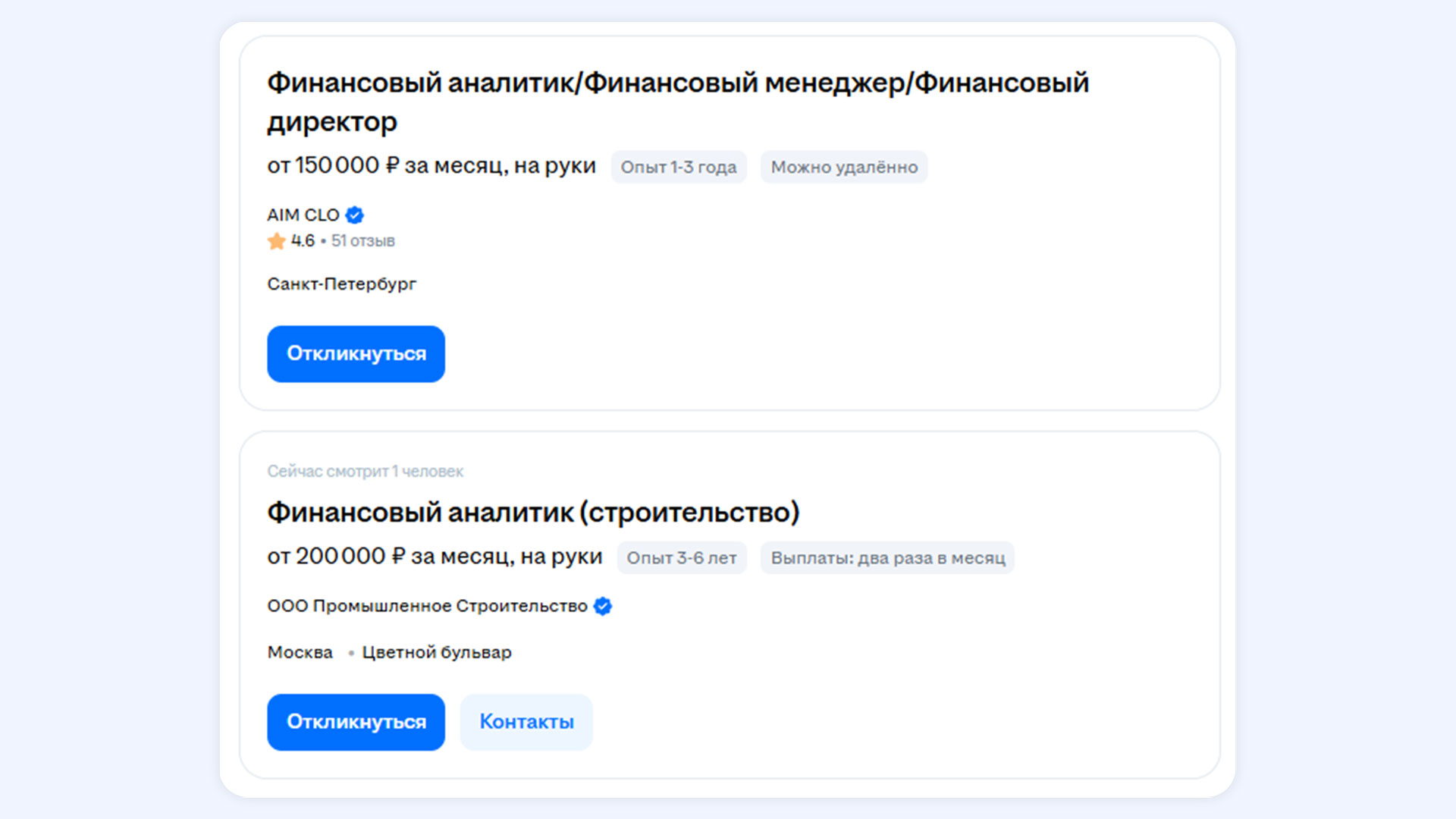Click the Опыт 1-3 года tag
This screenshot has height=819, width=1456.
(x=678, y=167)
